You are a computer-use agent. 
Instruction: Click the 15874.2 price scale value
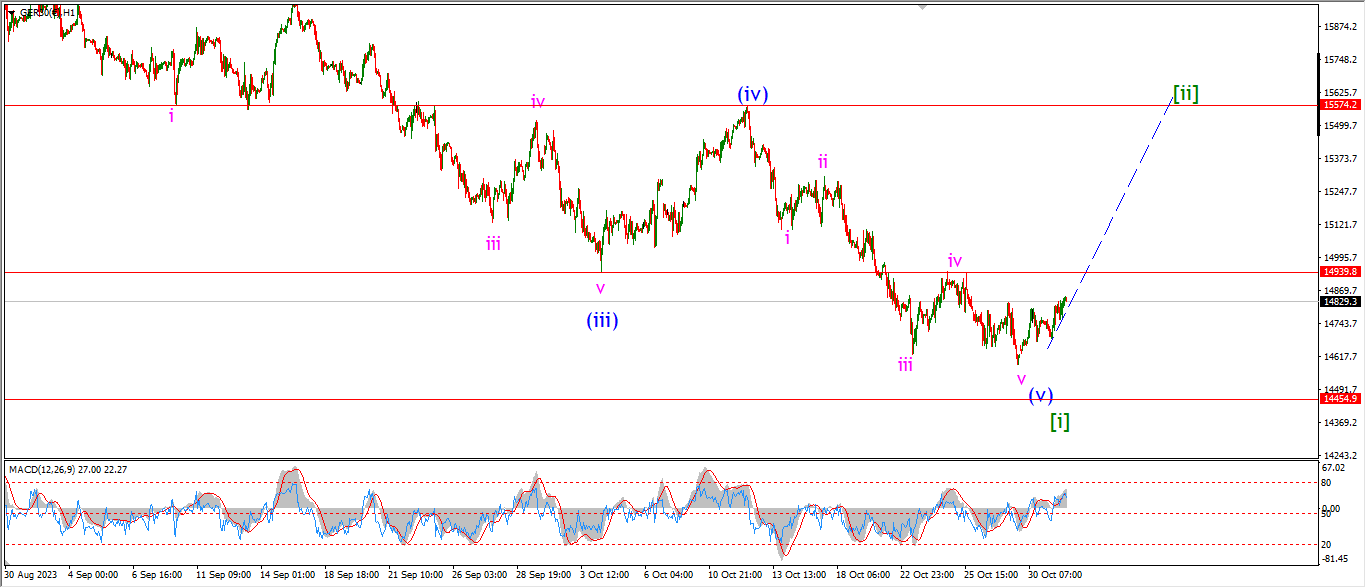pyautogui.click(x=1340, y=27)
